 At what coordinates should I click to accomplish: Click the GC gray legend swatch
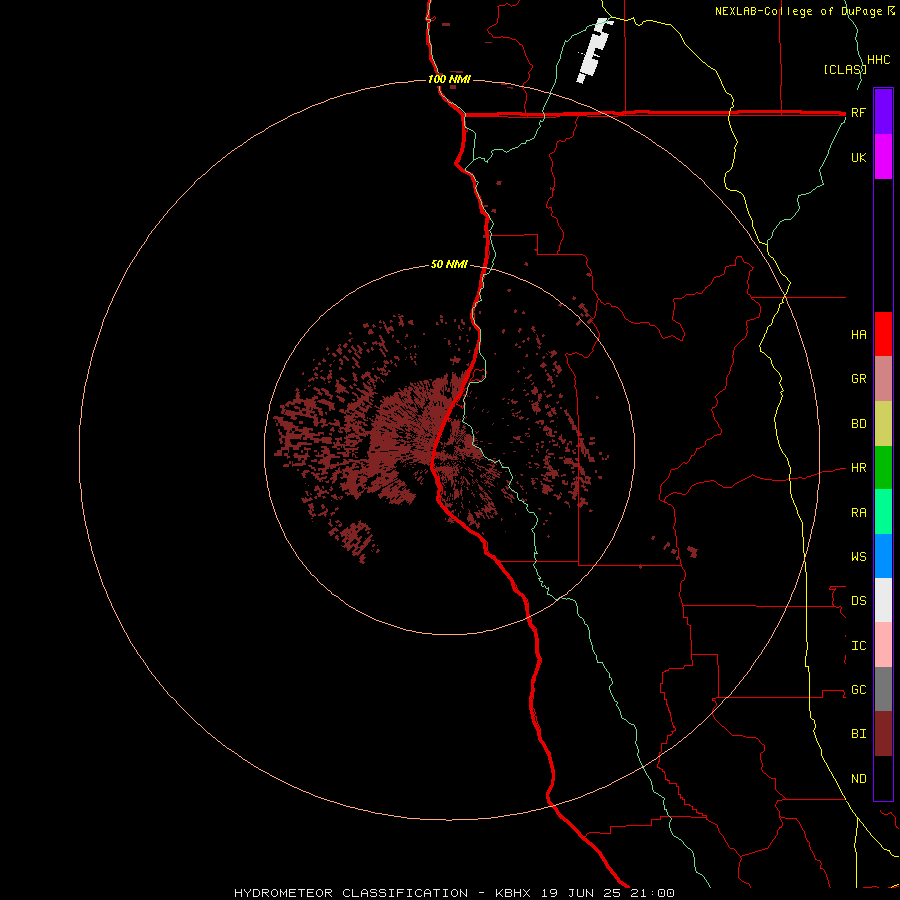883,689
